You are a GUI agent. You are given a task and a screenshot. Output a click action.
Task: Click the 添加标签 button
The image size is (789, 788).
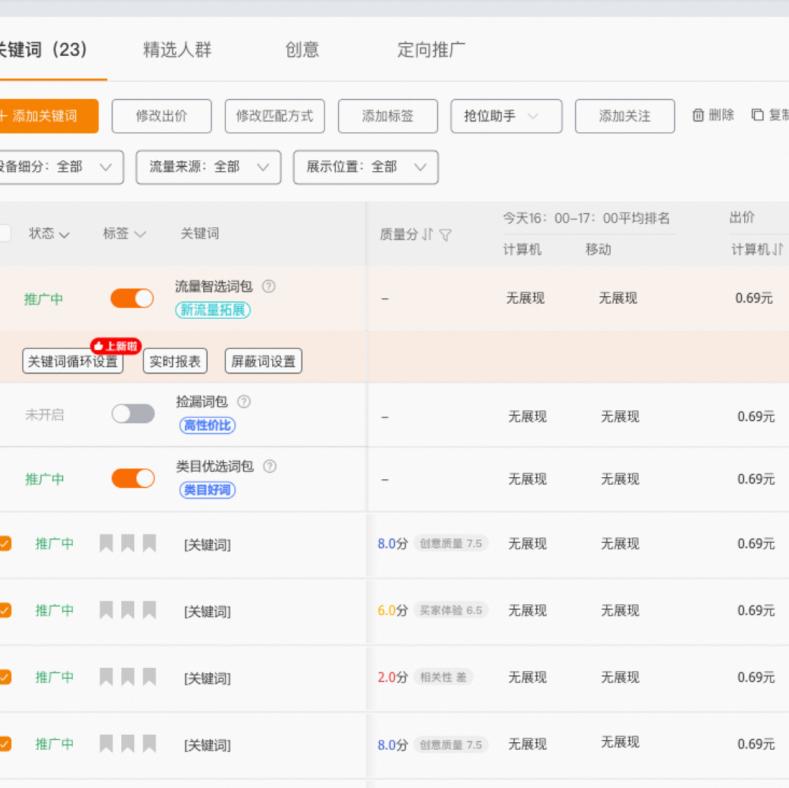388,116
